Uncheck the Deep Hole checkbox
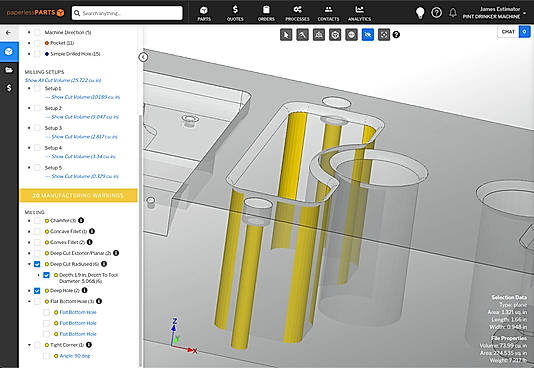This screenshot has height=368, width=534. point(37,291)
